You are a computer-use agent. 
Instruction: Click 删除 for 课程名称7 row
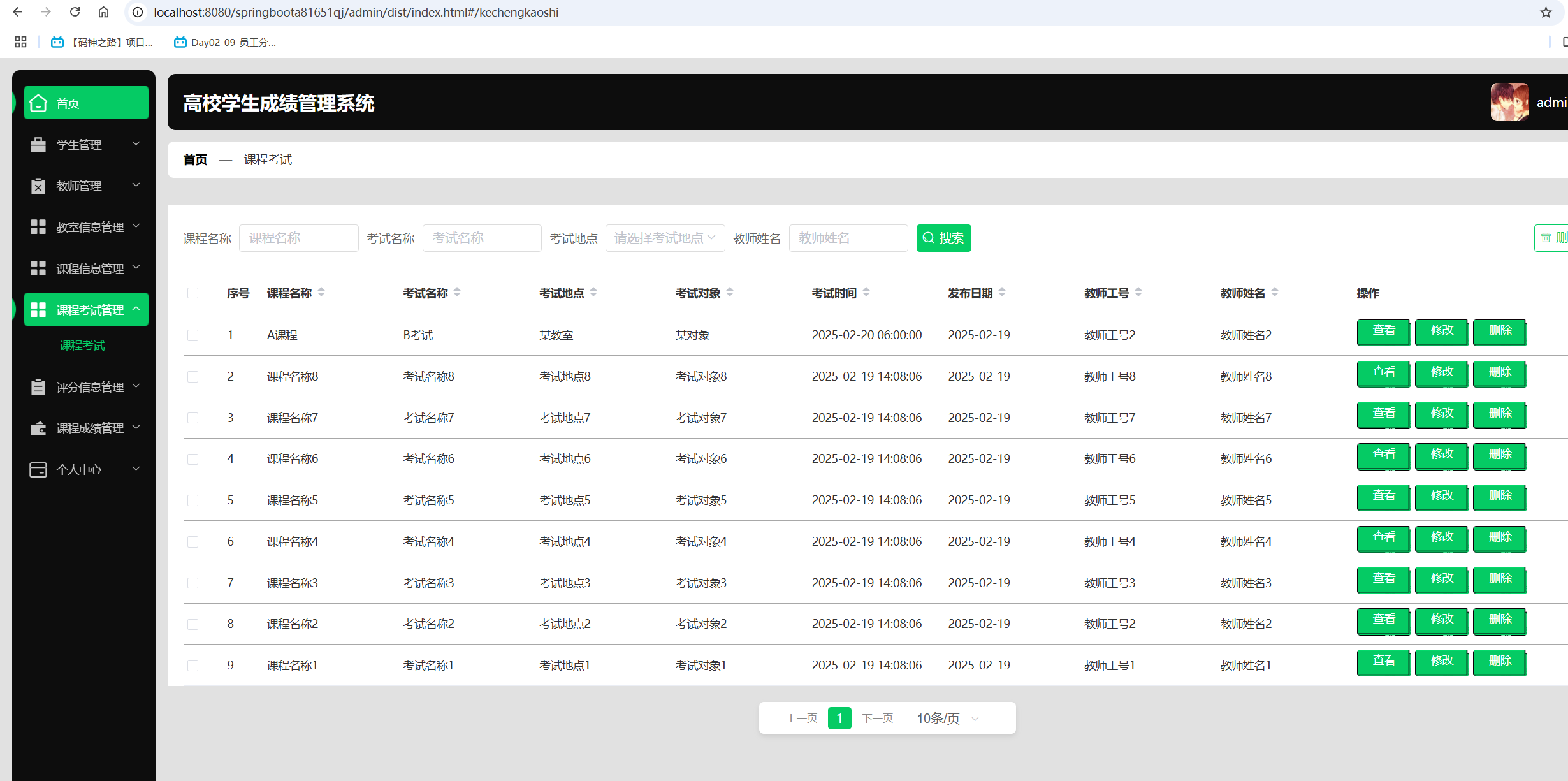click(1500, 414)
